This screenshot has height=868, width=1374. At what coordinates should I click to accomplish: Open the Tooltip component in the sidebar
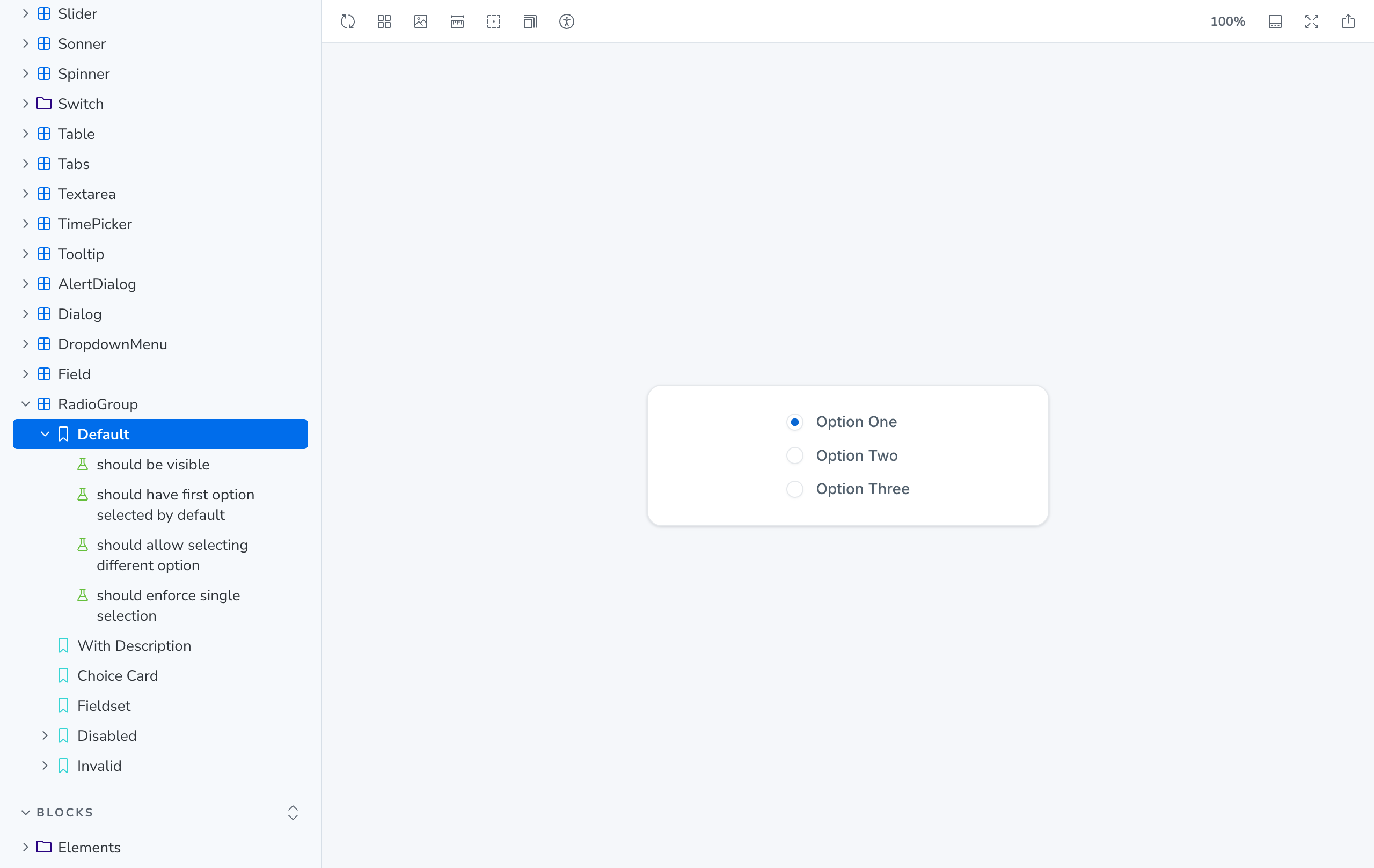81,254
